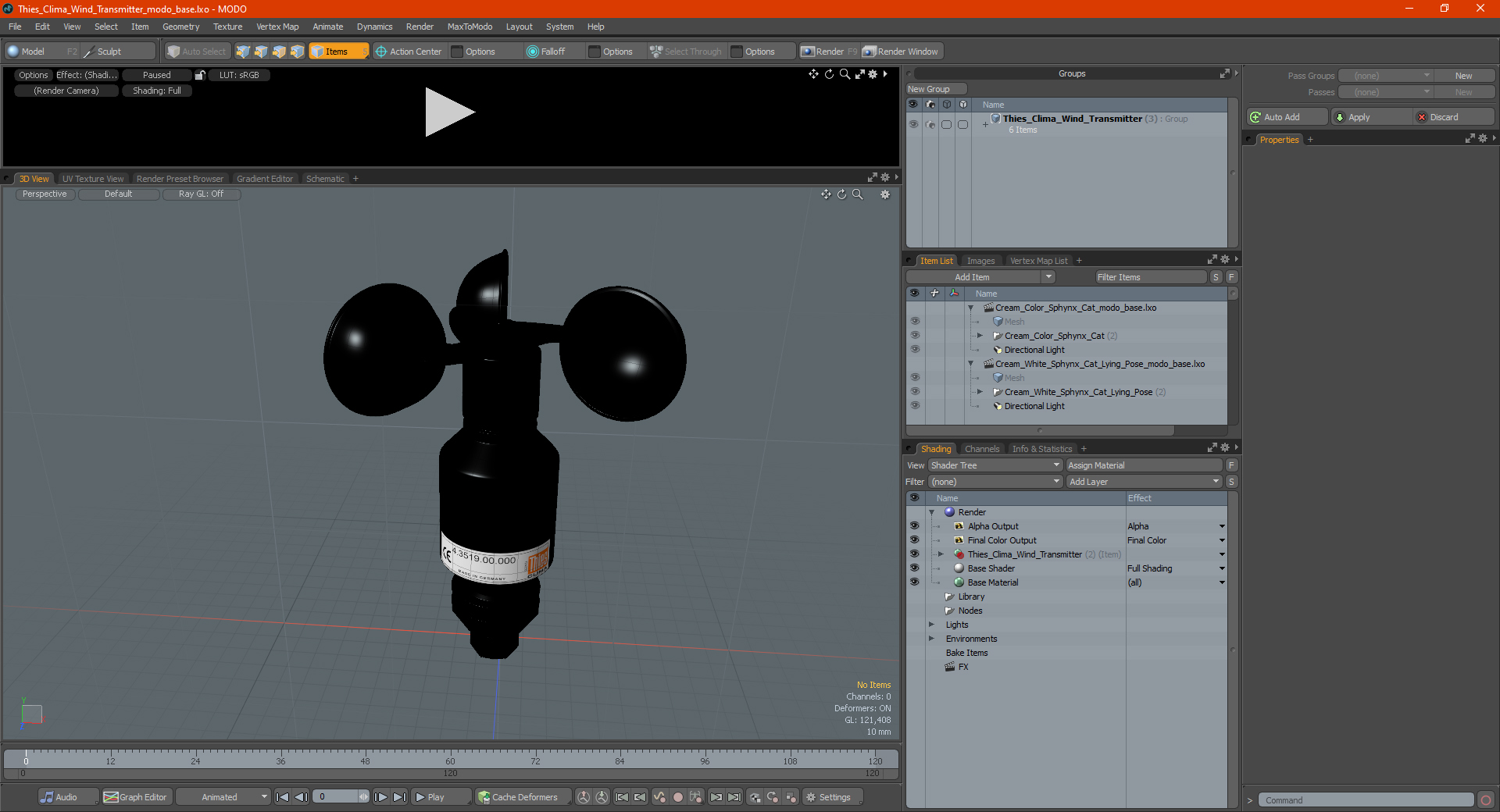The height and width of the screenshot is (812, 1500).
Task: Go to last frame
Action: [x=399, y=797]
